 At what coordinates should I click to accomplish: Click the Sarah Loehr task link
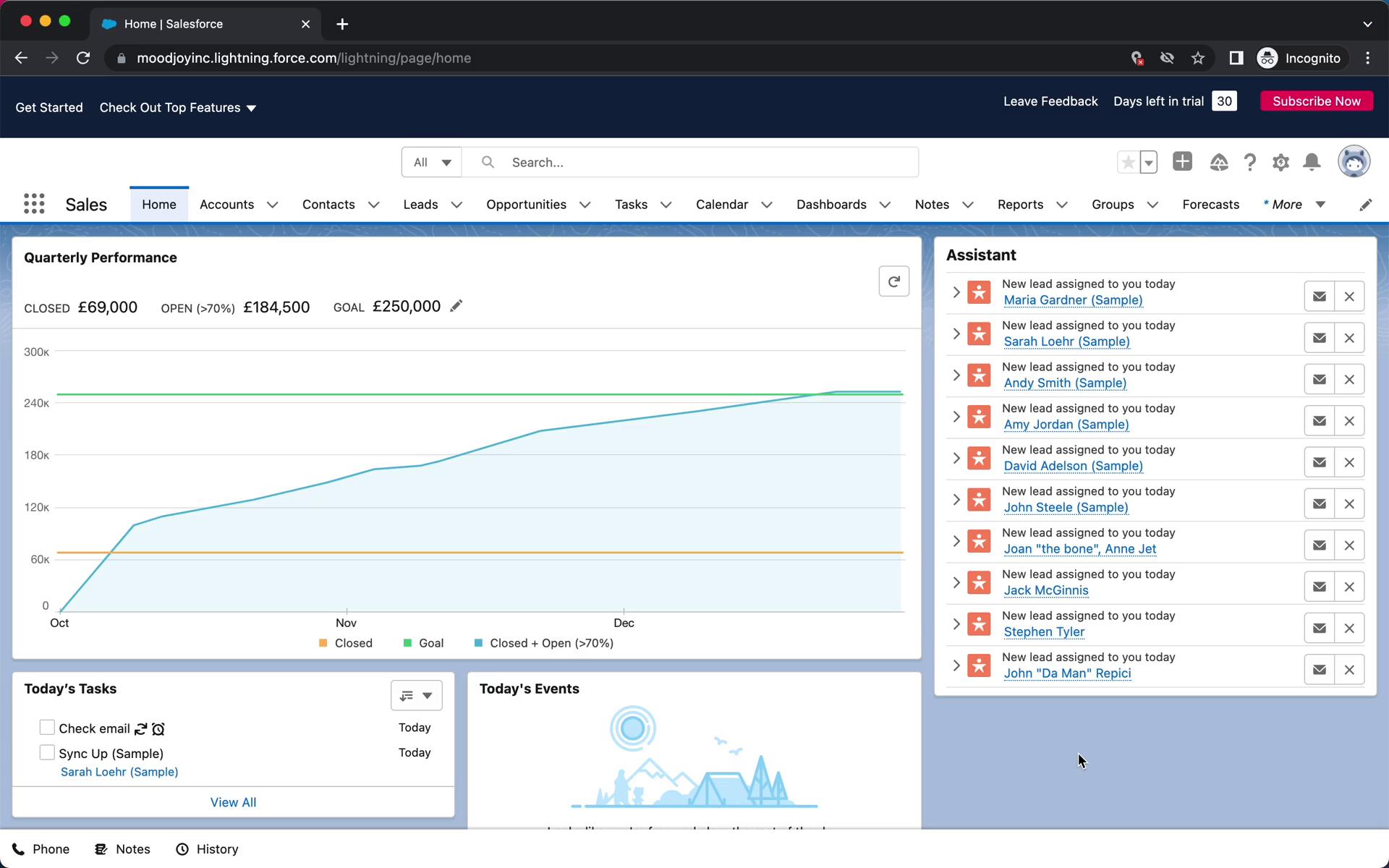119,771
